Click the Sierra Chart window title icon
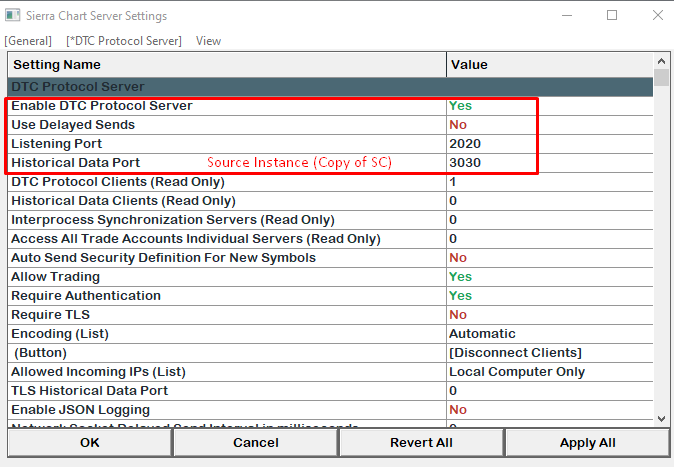The width and height of the screenshot is (674, 467). [12, 15]
